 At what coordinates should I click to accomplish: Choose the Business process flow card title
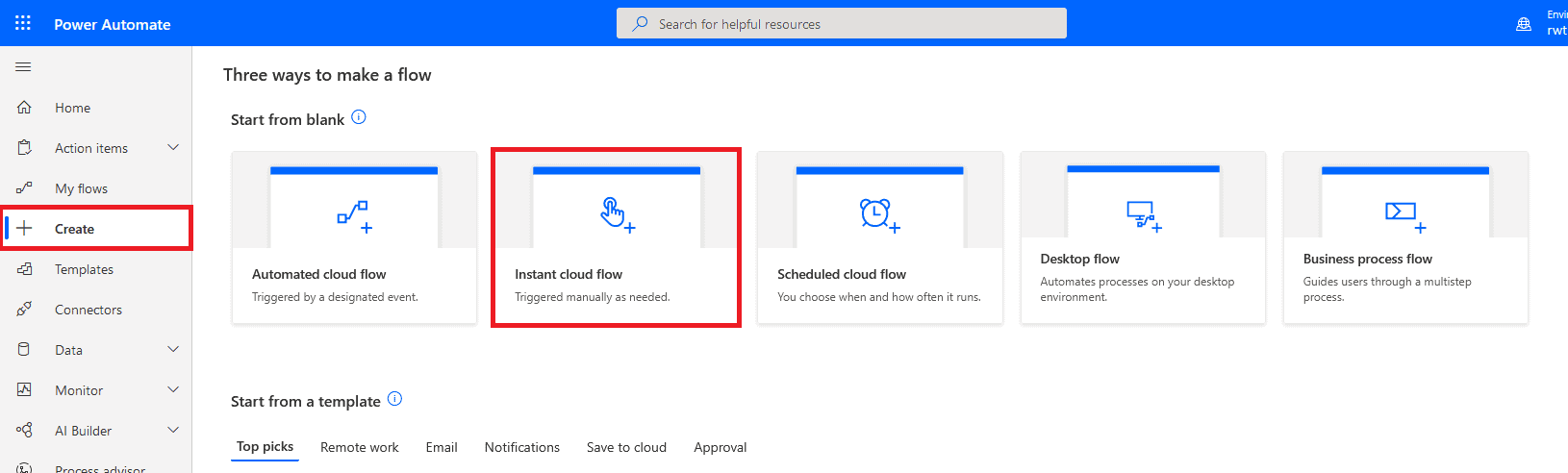1368,259
